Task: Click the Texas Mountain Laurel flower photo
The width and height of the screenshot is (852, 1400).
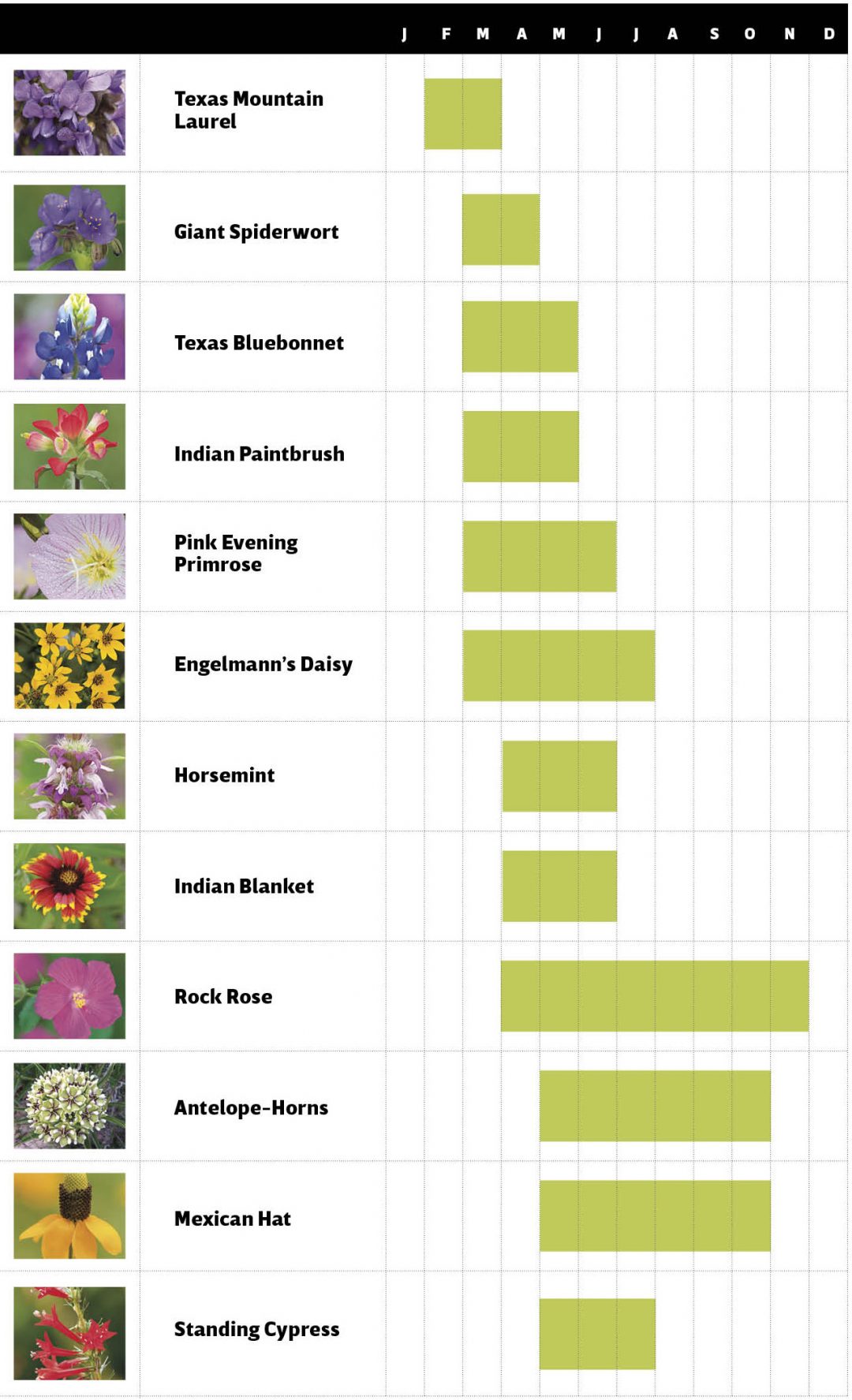Action: (x=69, y=112)
